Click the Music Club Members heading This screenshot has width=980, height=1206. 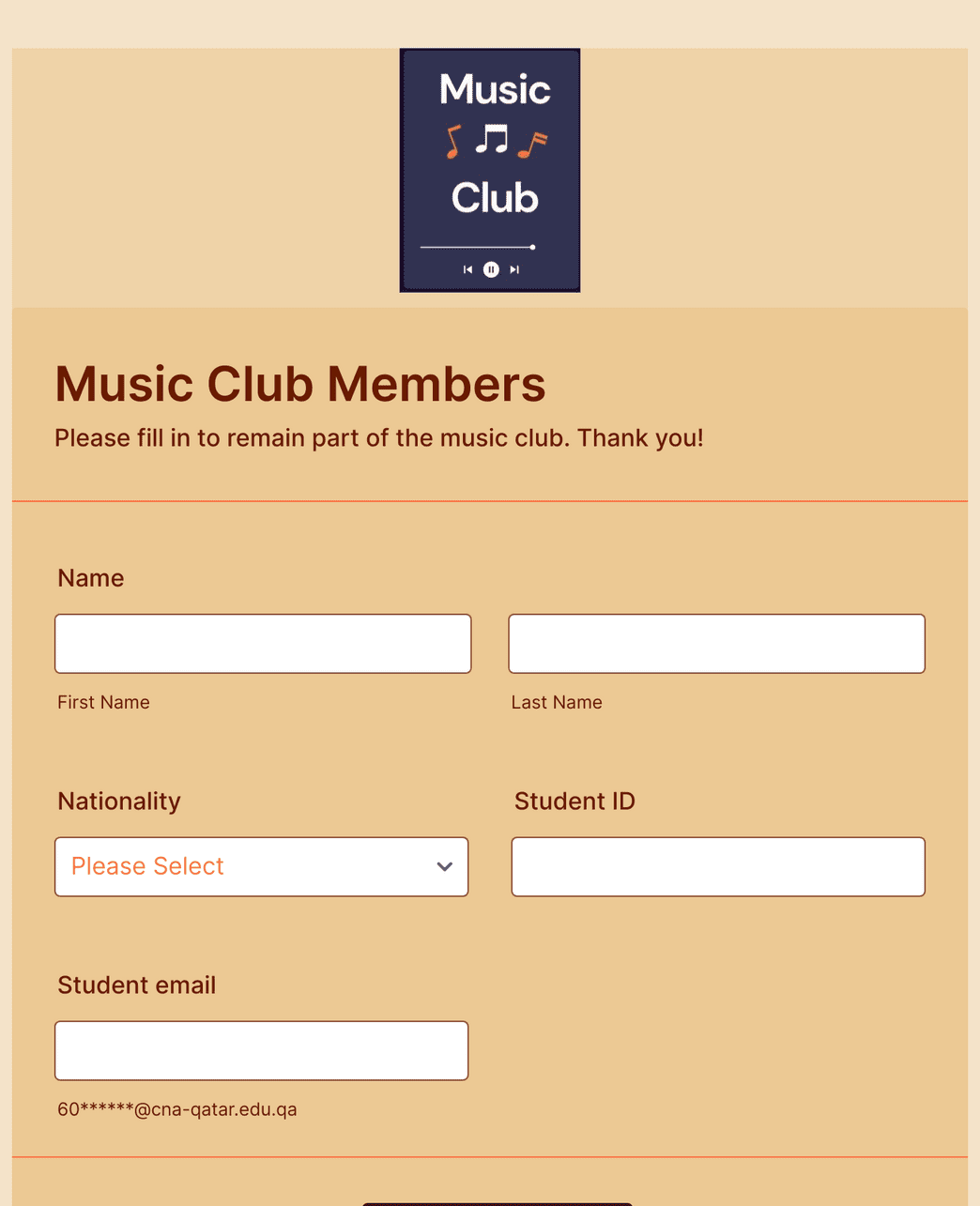click(x=299, y=385)
